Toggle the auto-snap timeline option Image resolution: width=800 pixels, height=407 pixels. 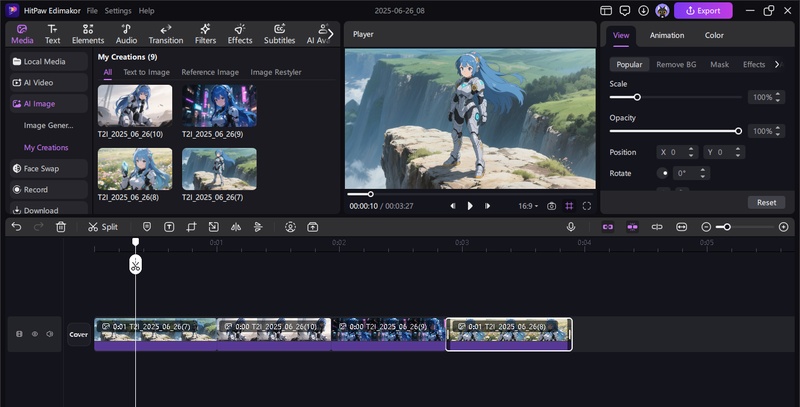(632, 227)
